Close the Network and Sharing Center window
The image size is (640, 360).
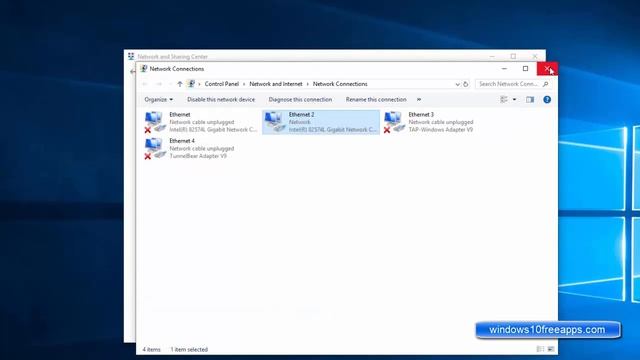point(535,56)
